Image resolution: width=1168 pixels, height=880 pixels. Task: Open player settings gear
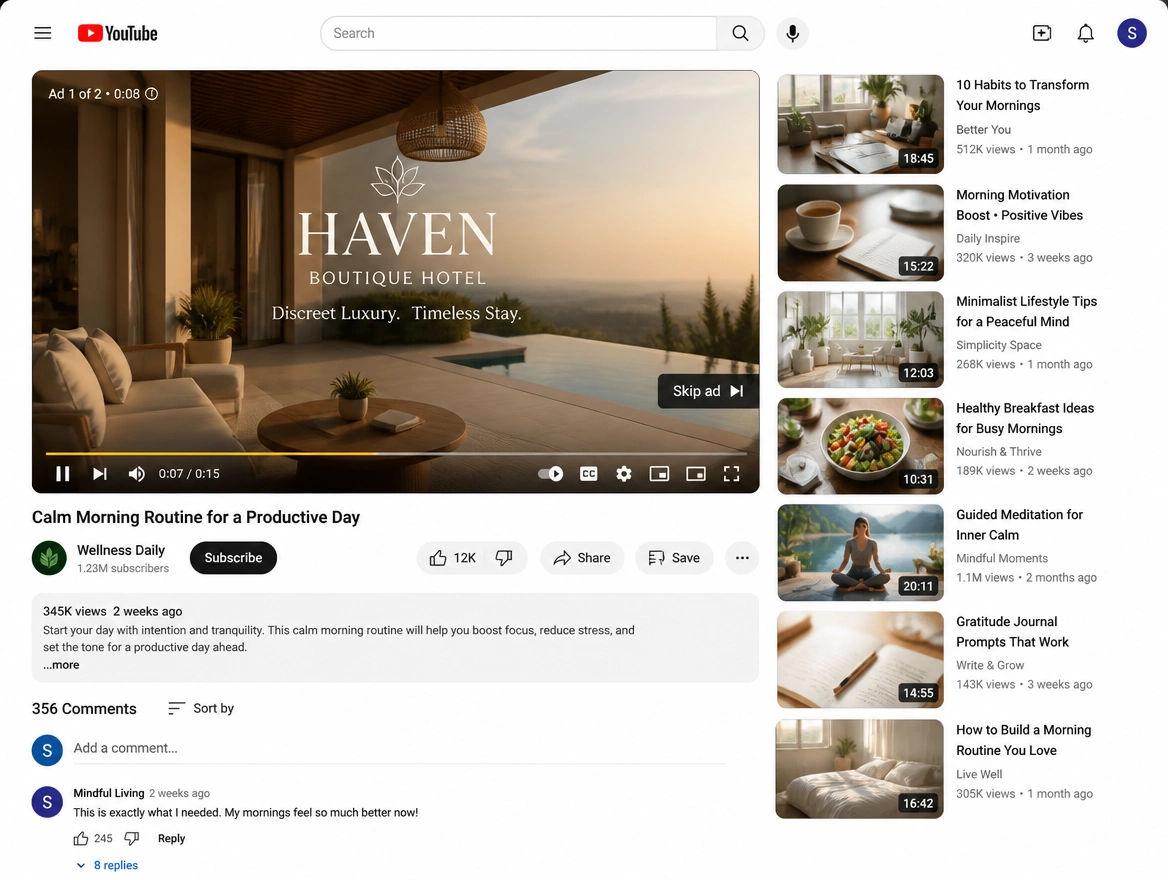tap(623, 473)
